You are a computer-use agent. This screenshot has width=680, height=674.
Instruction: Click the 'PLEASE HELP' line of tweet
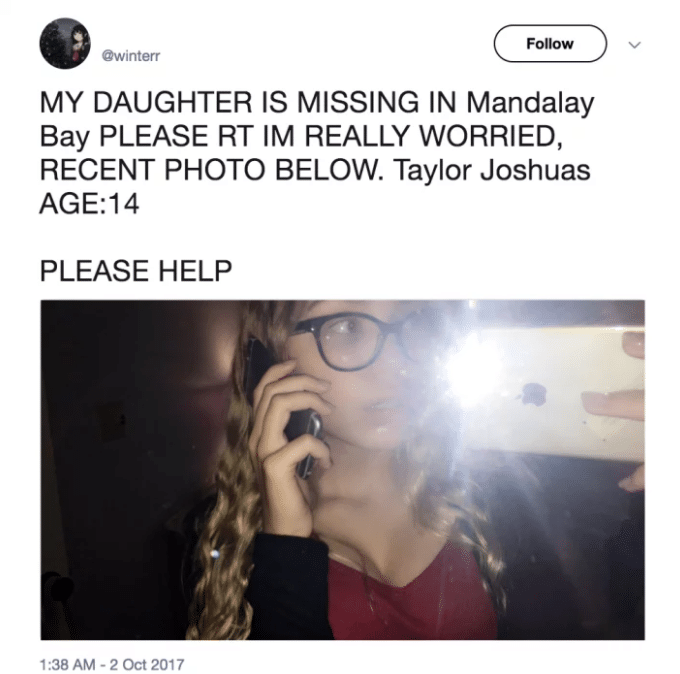point(136,271)
